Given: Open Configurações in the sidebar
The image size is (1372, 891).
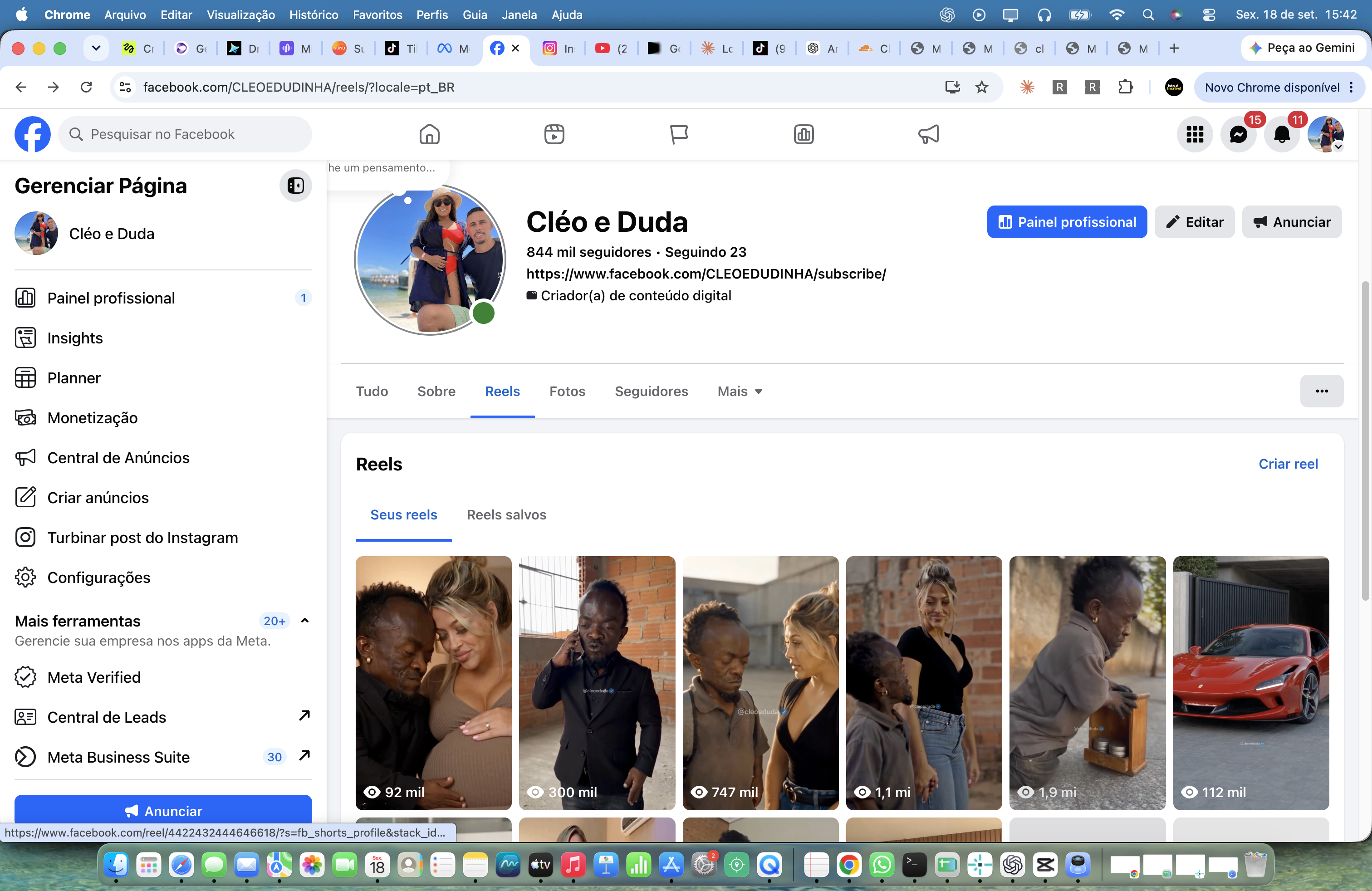Looking at the screenshot, I should [163, 577].
